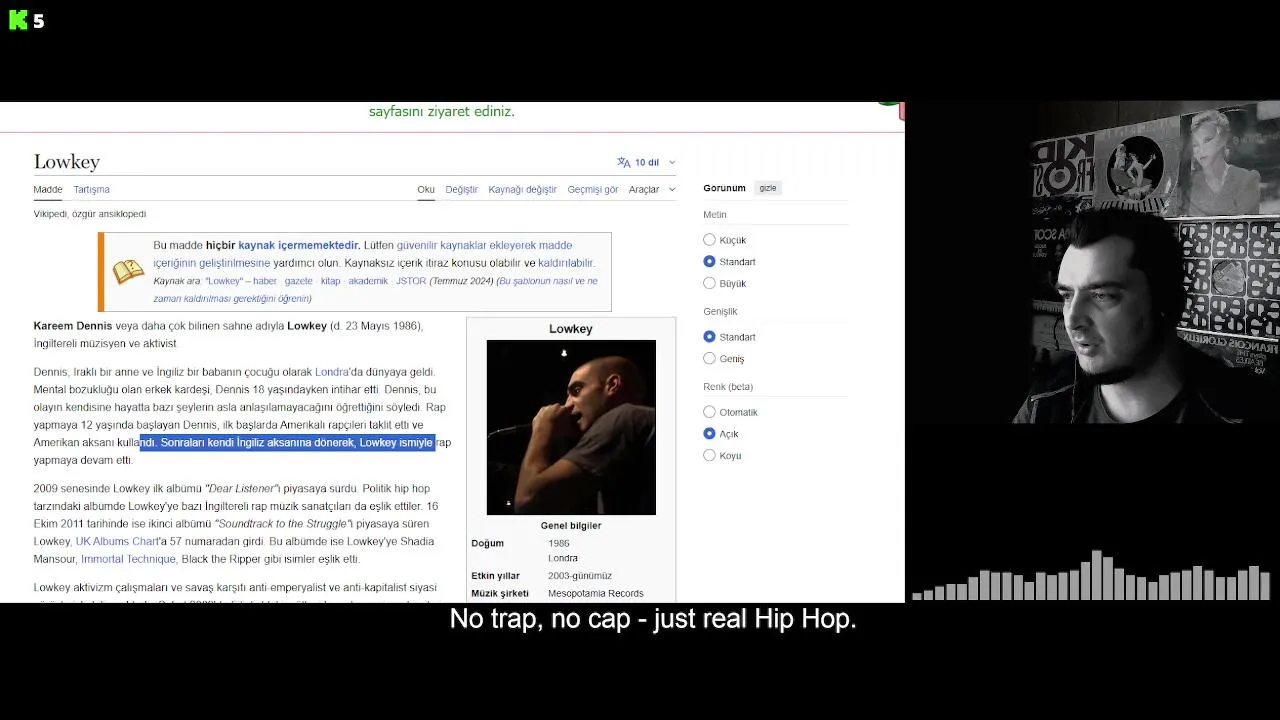The height and width of the screenshot is (720, 1280).
Task: Switch to the Tartışma tab
Action: (x=91, y=189)
